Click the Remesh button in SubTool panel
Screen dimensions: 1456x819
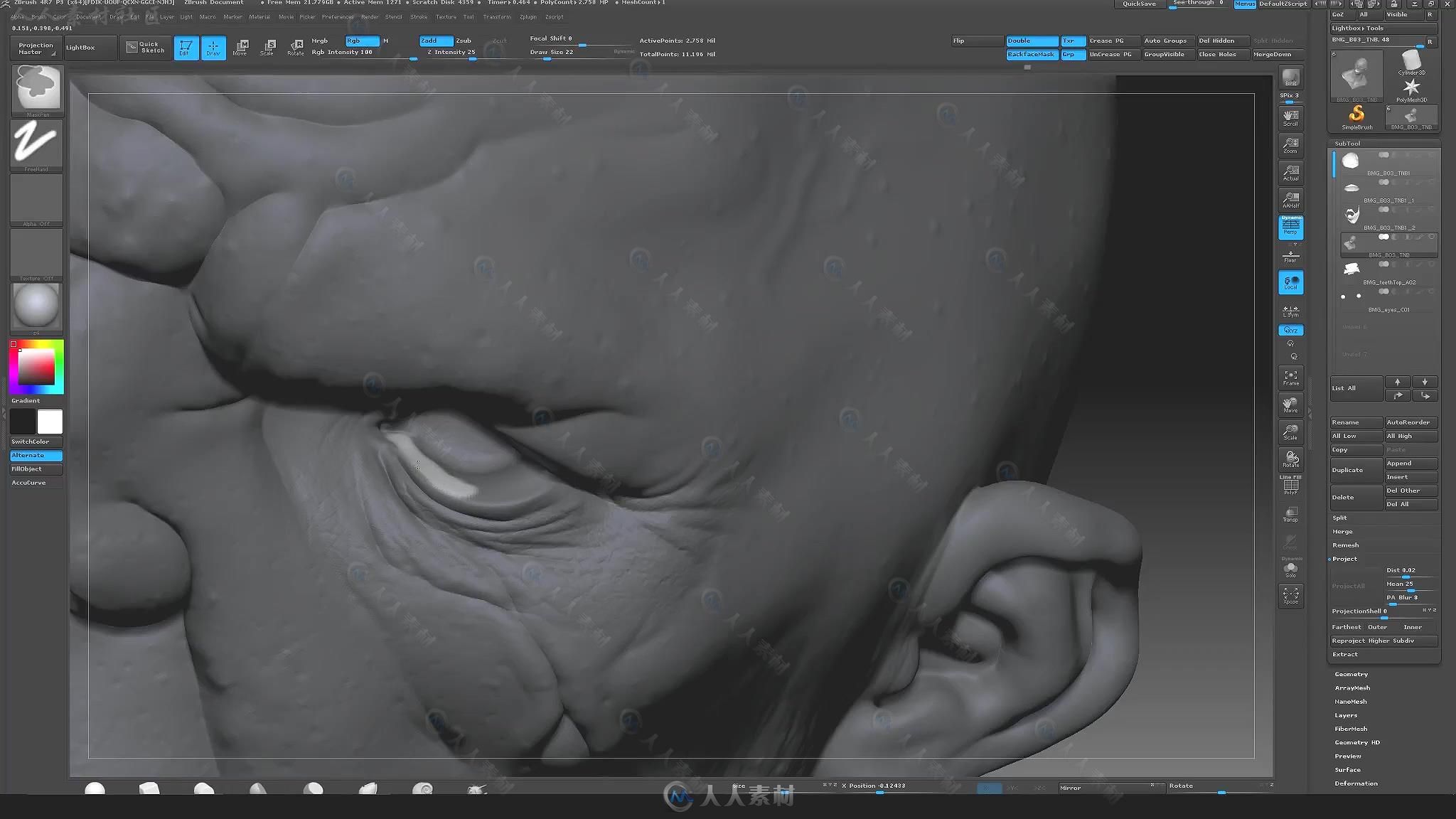coord(1346,545)
